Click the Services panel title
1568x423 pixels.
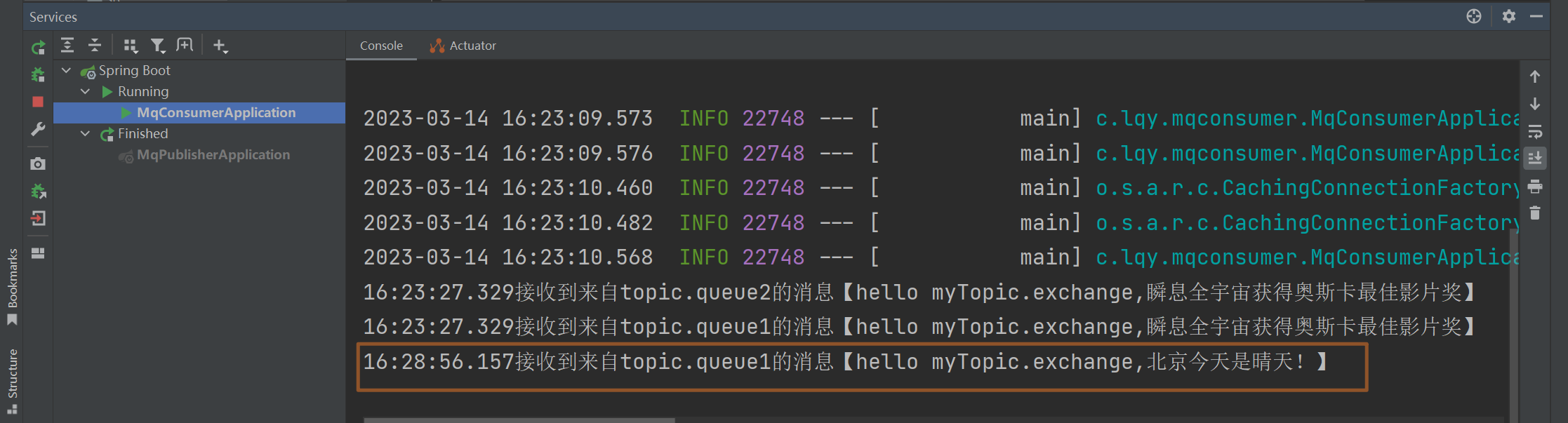[53, 17]
